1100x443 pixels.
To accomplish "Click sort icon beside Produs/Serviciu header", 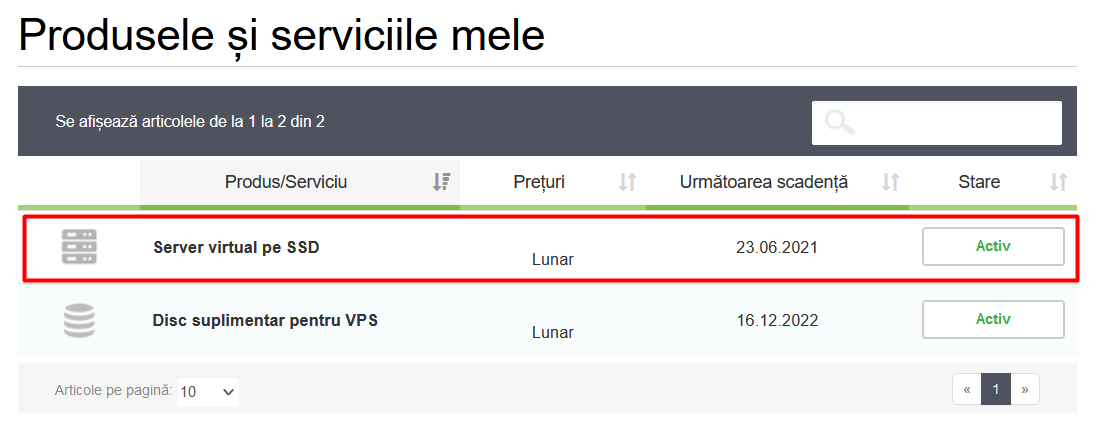I will click(x=441, y=182).
